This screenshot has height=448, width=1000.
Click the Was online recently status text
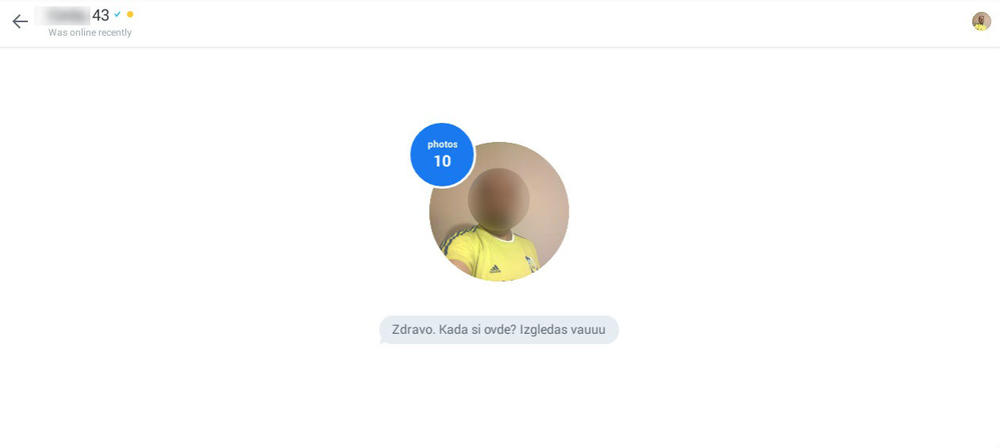(90, 33)
